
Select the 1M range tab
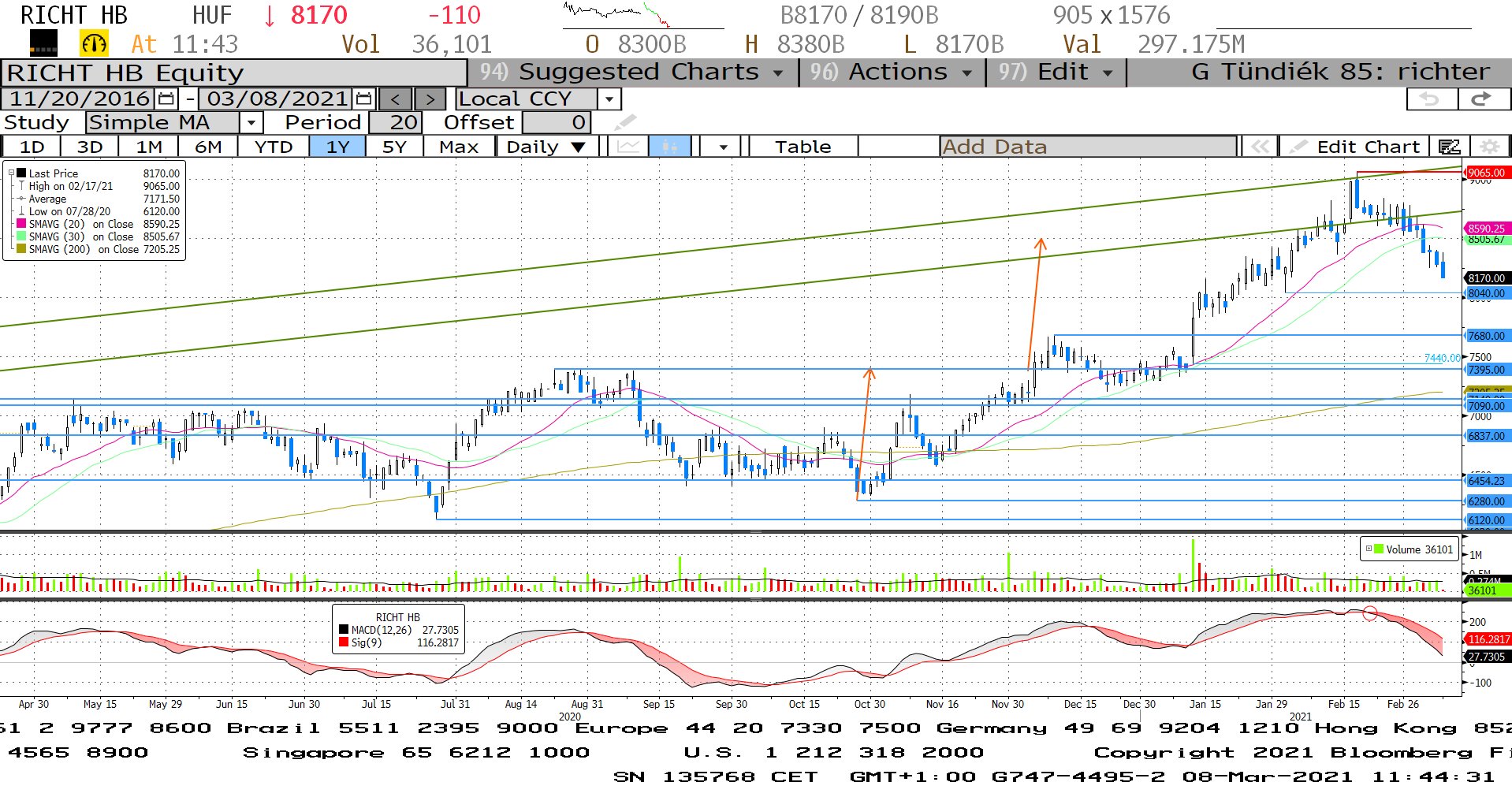point(149,147)
